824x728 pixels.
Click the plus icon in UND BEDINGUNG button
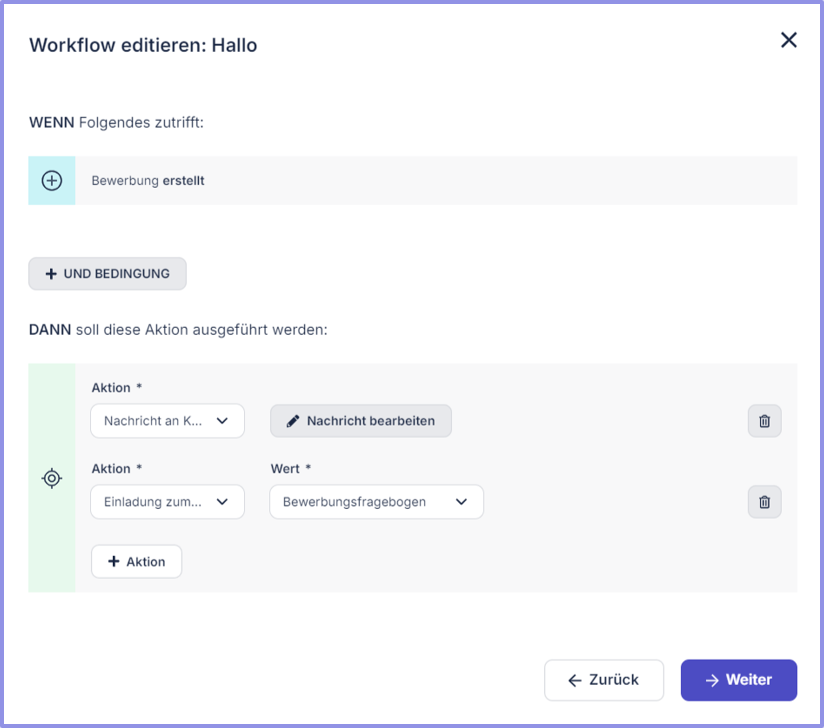[51, 274]
